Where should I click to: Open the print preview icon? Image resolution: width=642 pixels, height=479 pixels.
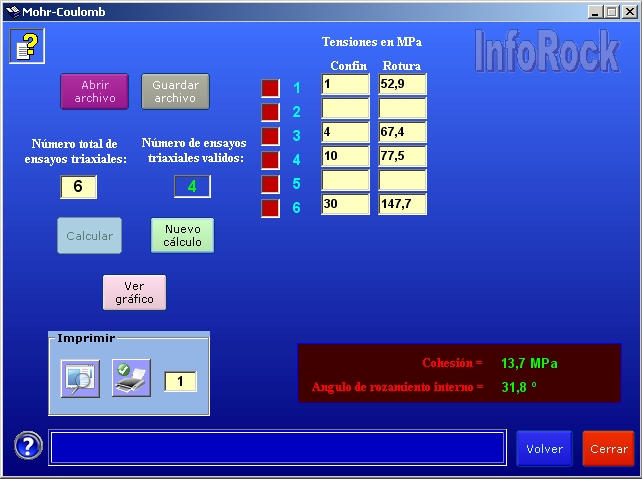(x=79, y=379)
